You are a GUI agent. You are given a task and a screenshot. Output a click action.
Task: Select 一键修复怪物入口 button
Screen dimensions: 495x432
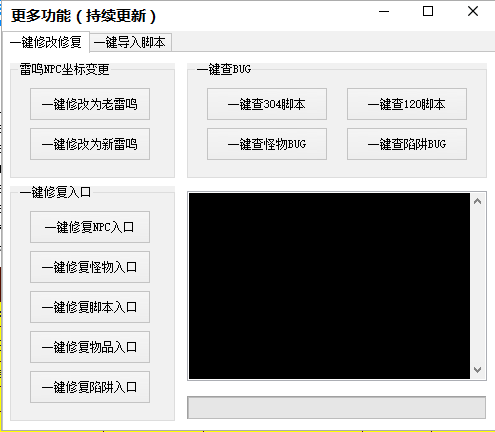click(90, 267)
